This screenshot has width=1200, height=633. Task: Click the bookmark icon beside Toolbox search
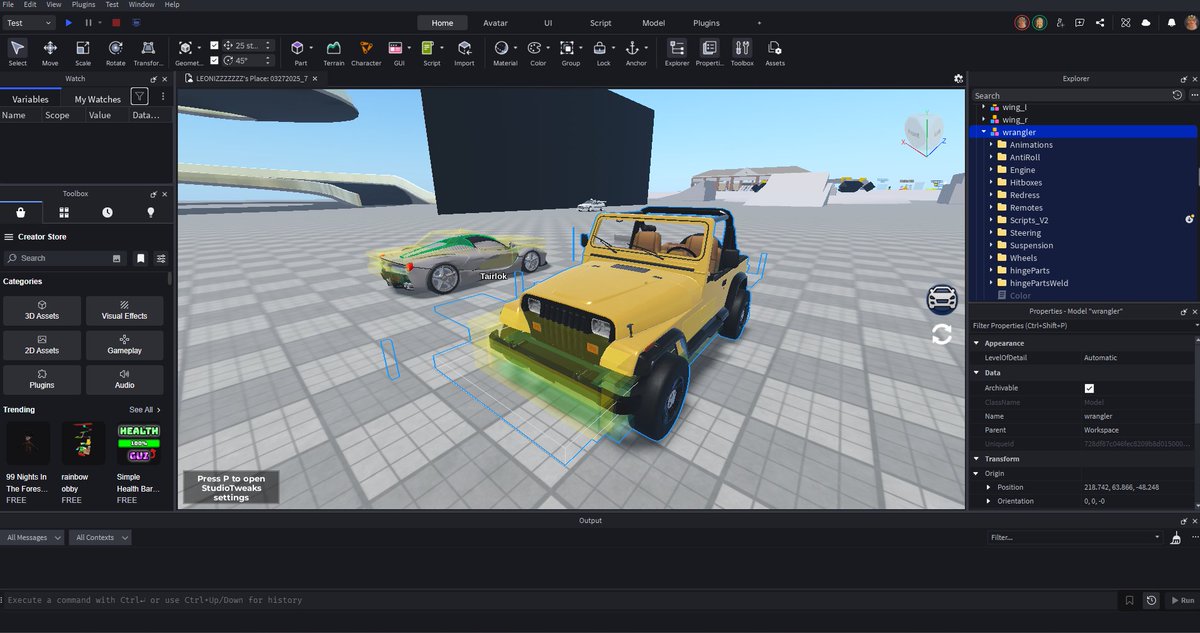click(x=141, y=258)
